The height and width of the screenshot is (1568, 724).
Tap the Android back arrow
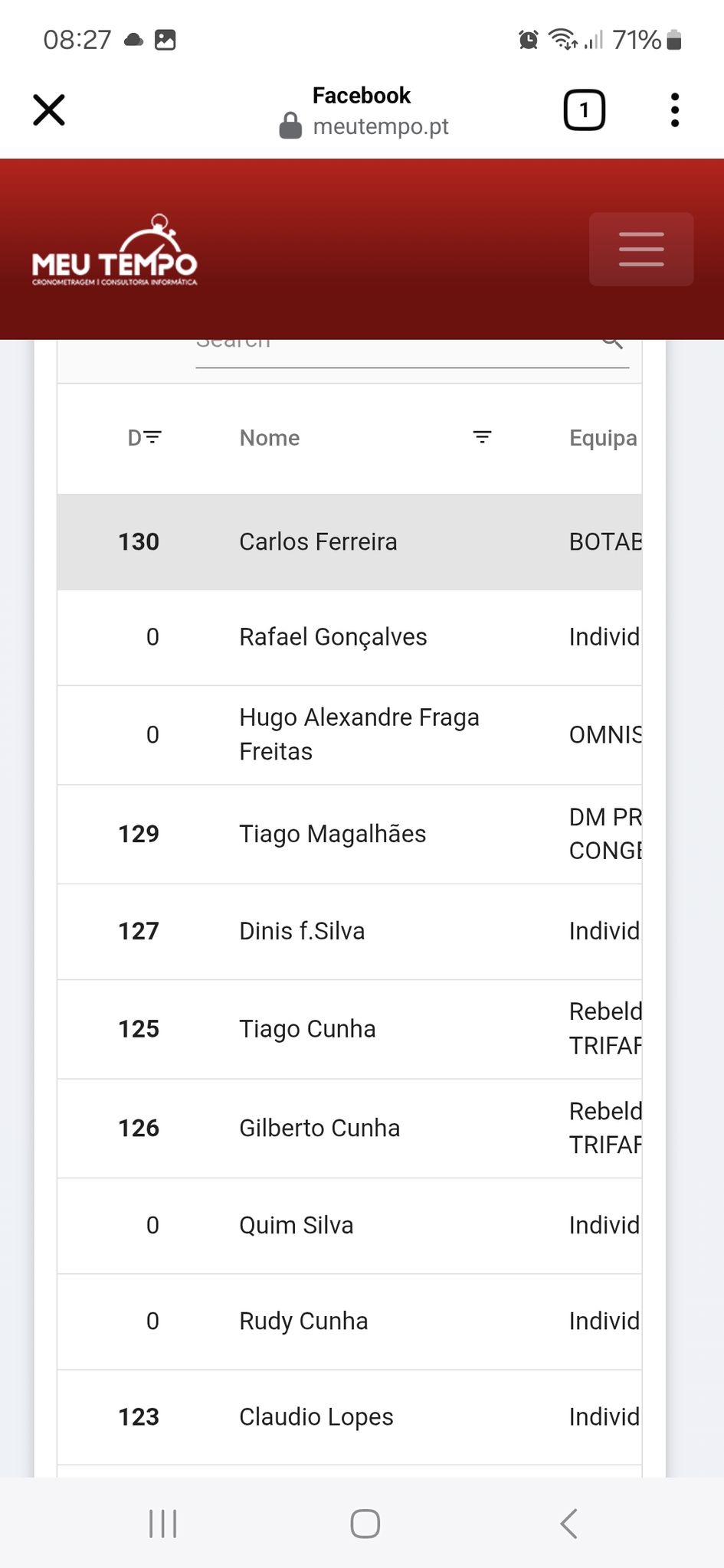coord(568,1524)
